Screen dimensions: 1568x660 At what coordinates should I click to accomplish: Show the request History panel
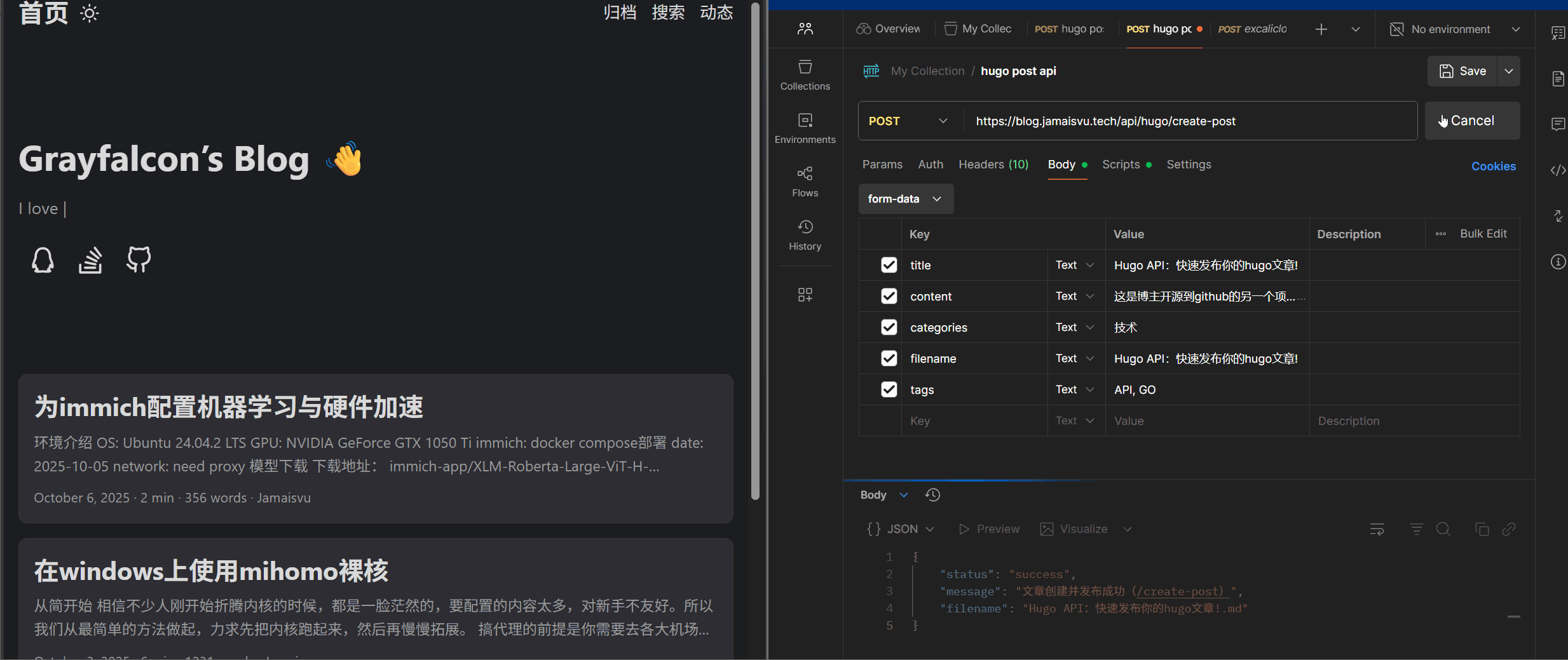click(804, 234)
